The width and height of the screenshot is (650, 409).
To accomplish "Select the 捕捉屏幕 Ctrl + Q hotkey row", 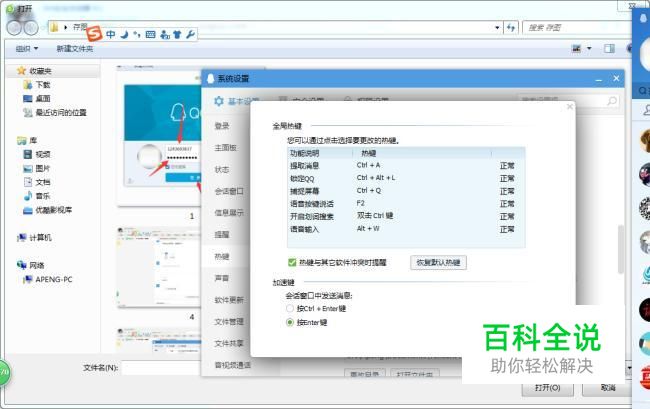I will tap(406, 191).
